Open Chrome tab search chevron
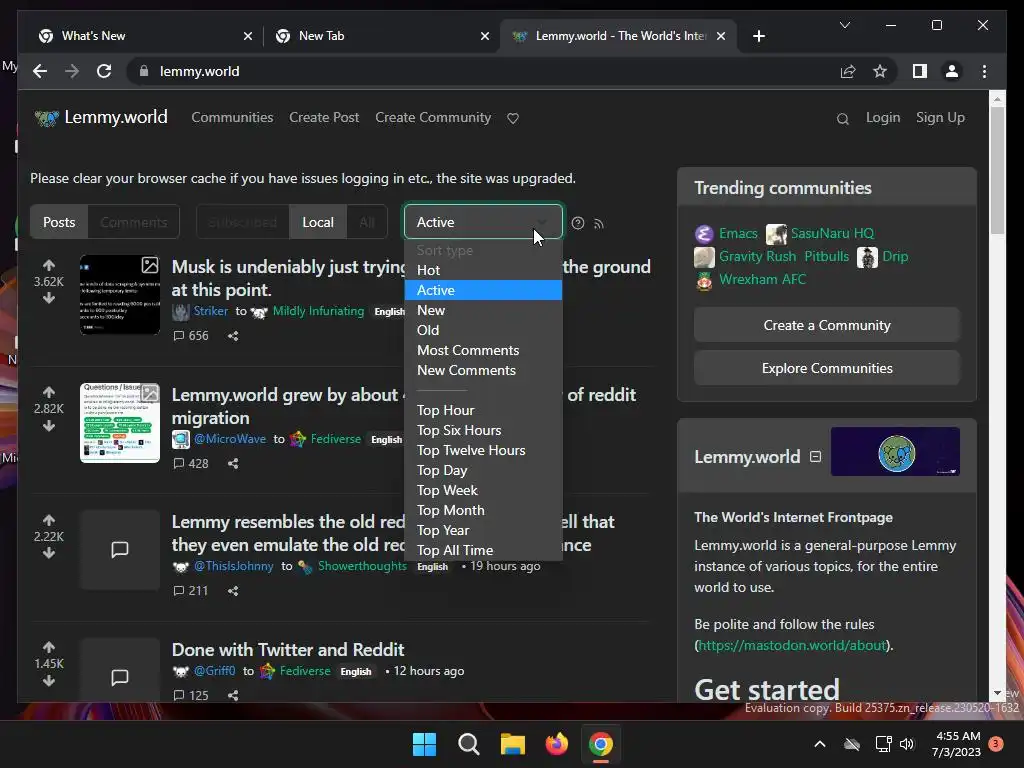This screenshot has width=1024, height=768. tap(844, 25)
